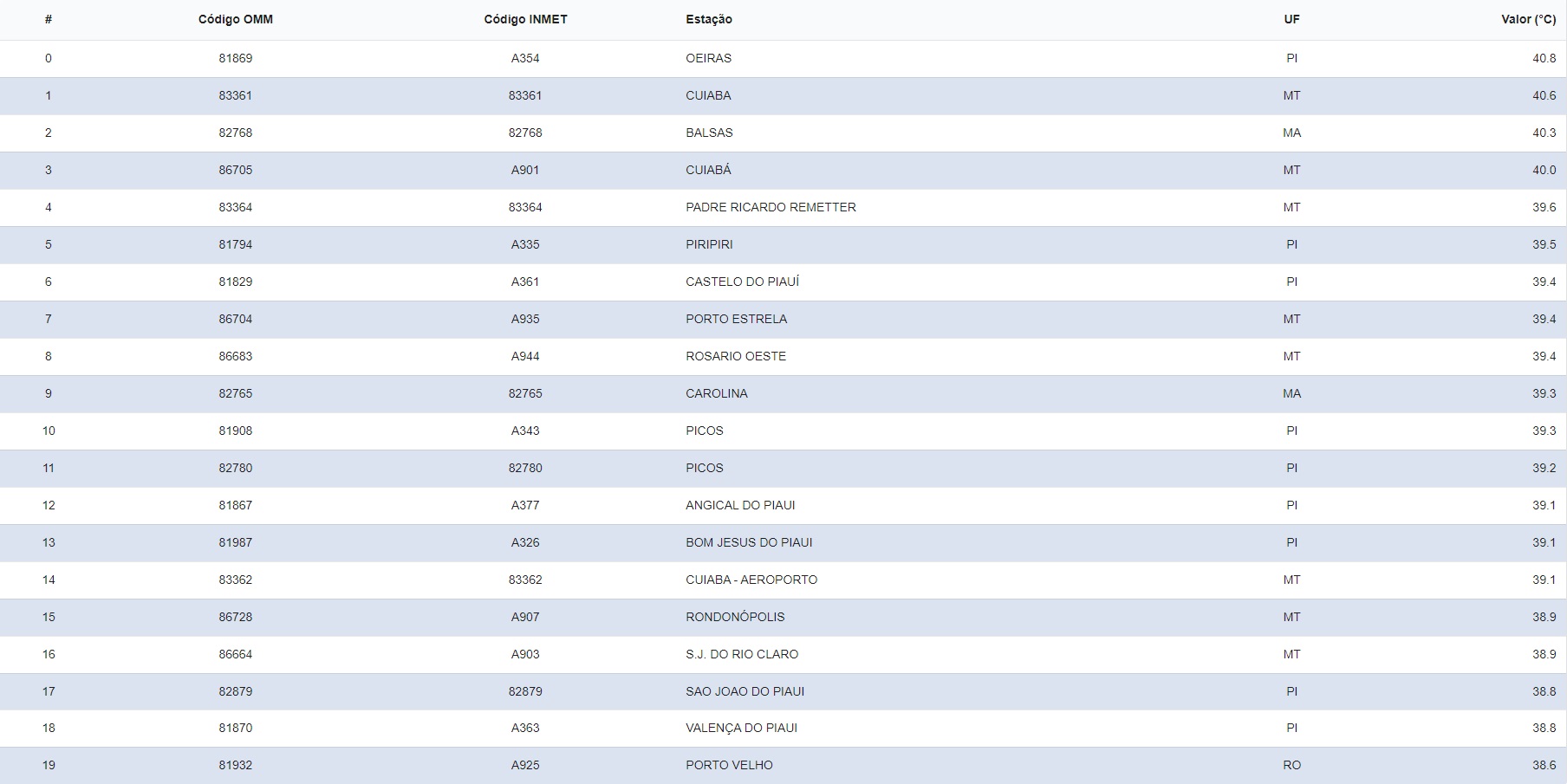This screenshot has height=784, width=1567.
Task: Click the 'Código OMM' column header
Action: tap(235, 19)
